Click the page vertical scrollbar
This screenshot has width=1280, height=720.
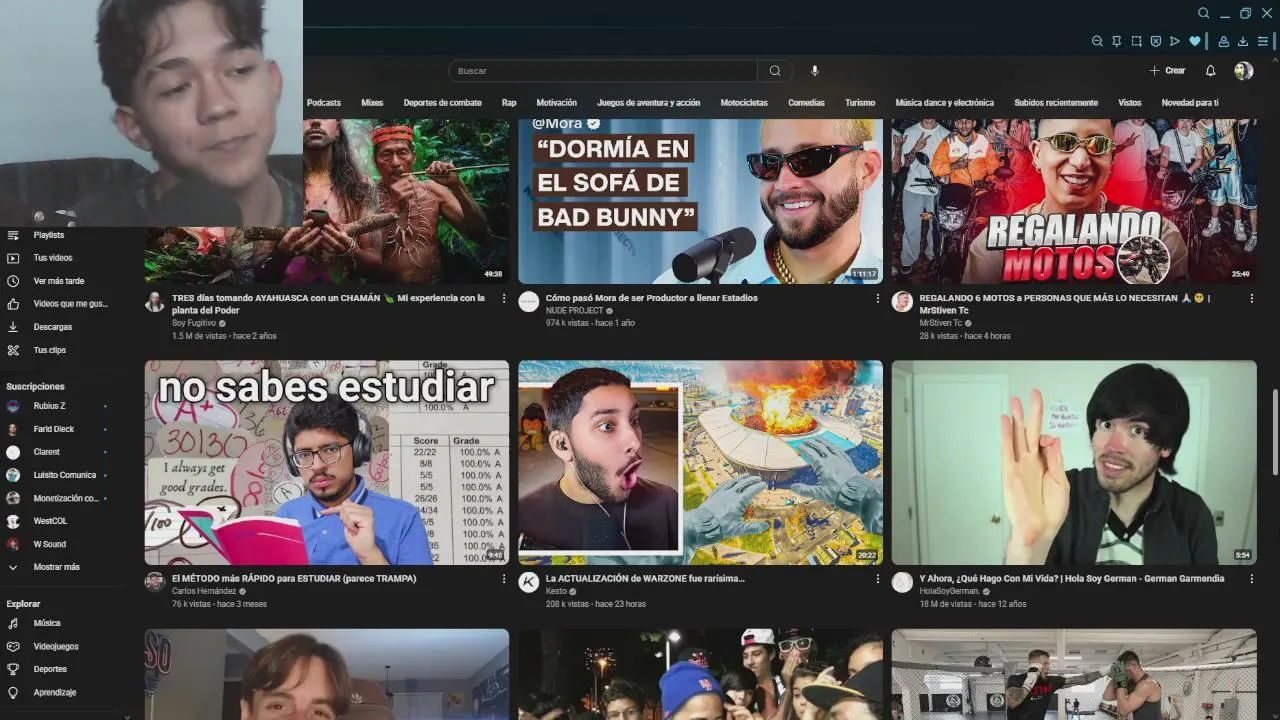point(1274,432)
